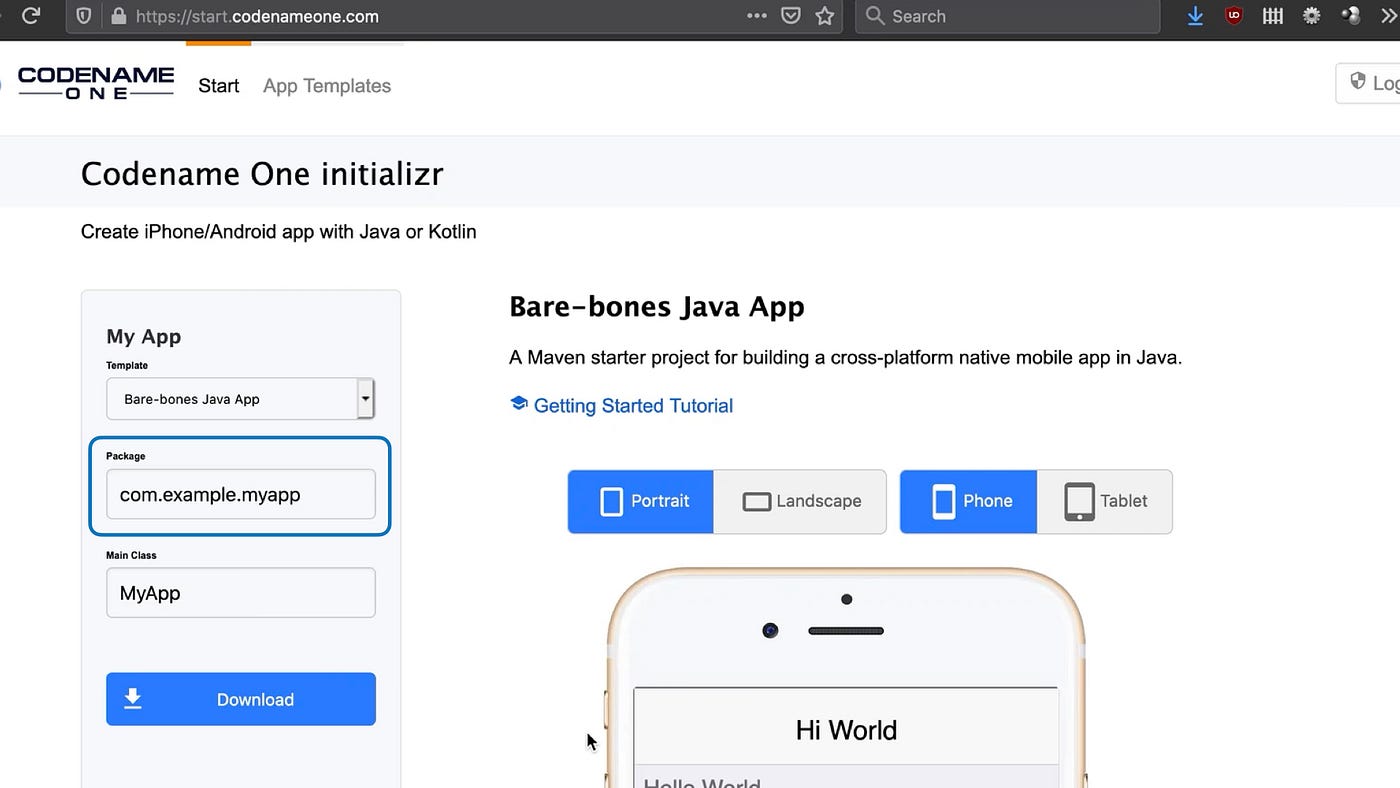Open the Template dropdown
This screenshot has height=788, width=1400.
[240, 398]
